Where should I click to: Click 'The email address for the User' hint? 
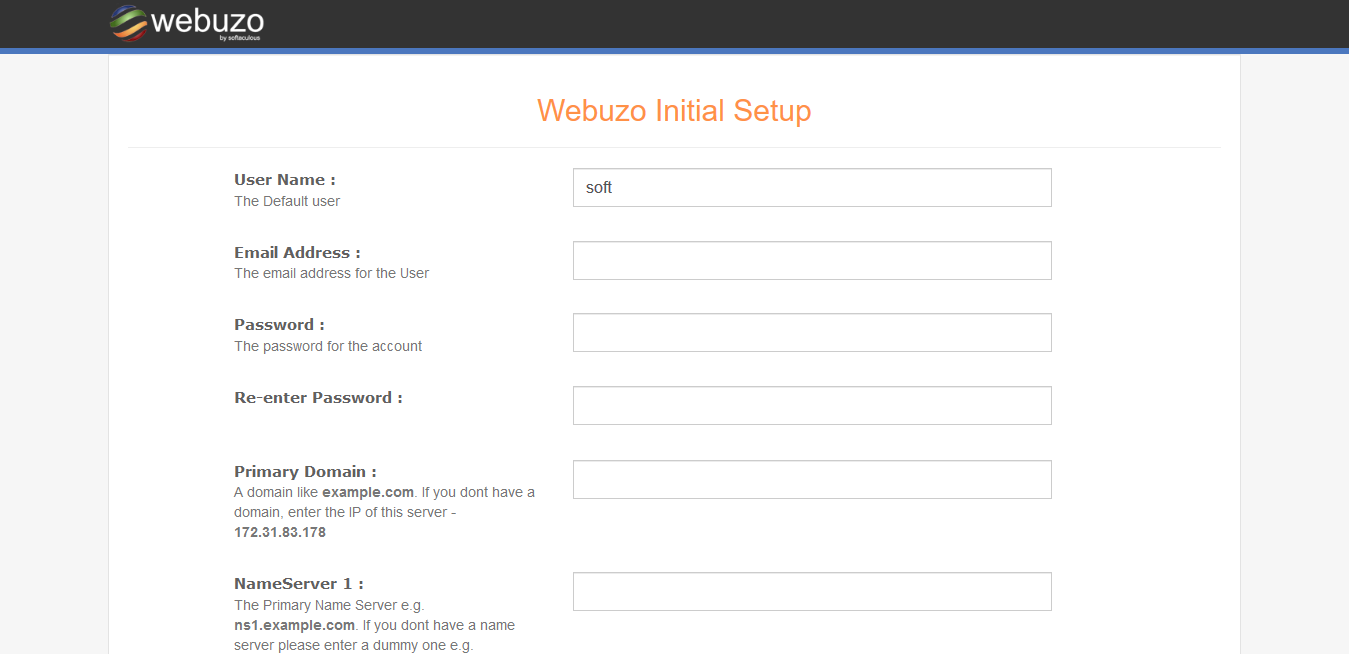pyautogui.click(x=332, y=273)
